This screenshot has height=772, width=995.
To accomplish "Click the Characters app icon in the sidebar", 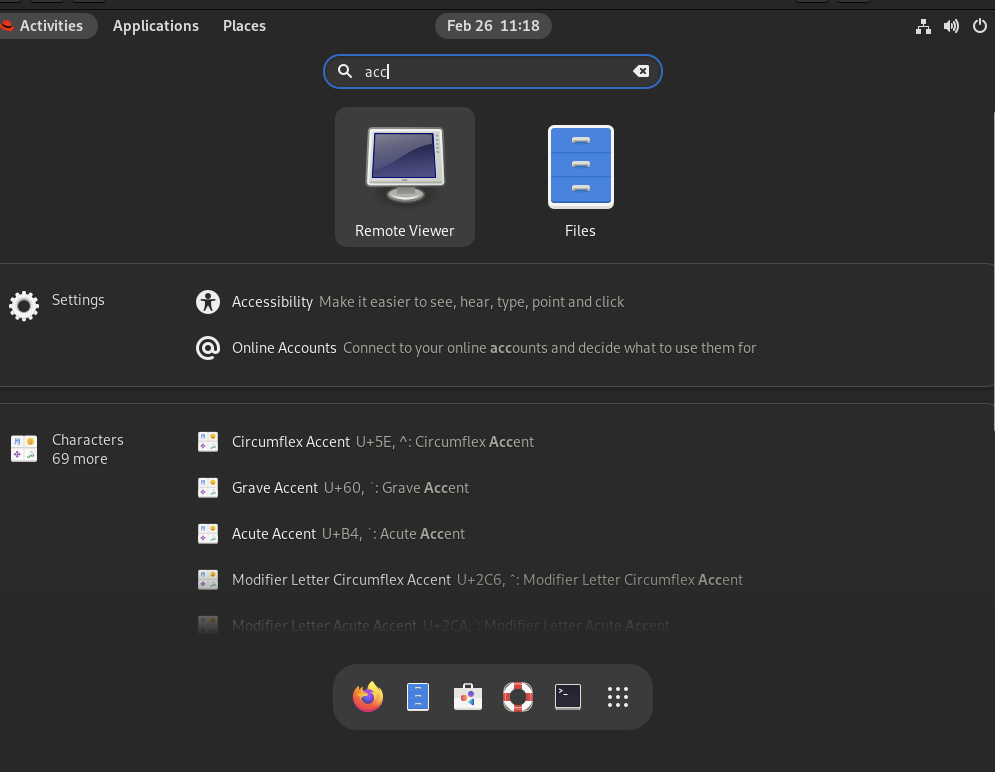I will [23, 448].
